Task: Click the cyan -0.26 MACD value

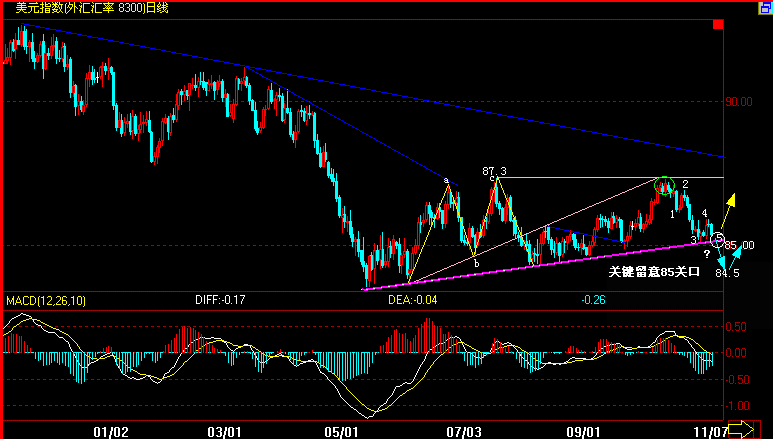Action: tap(593, 300)
